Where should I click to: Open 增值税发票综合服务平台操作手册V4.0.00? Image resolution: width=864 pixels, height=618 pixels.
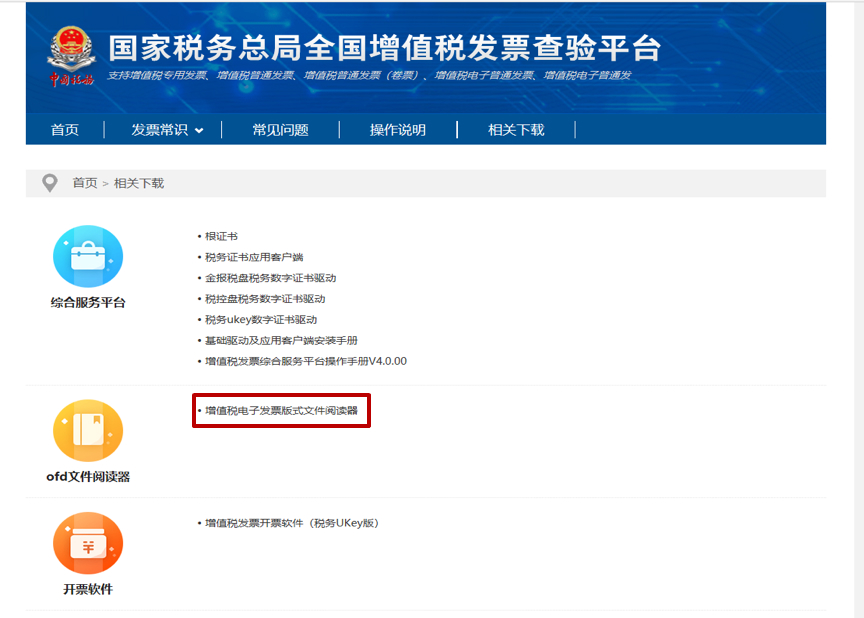(306, 361)
